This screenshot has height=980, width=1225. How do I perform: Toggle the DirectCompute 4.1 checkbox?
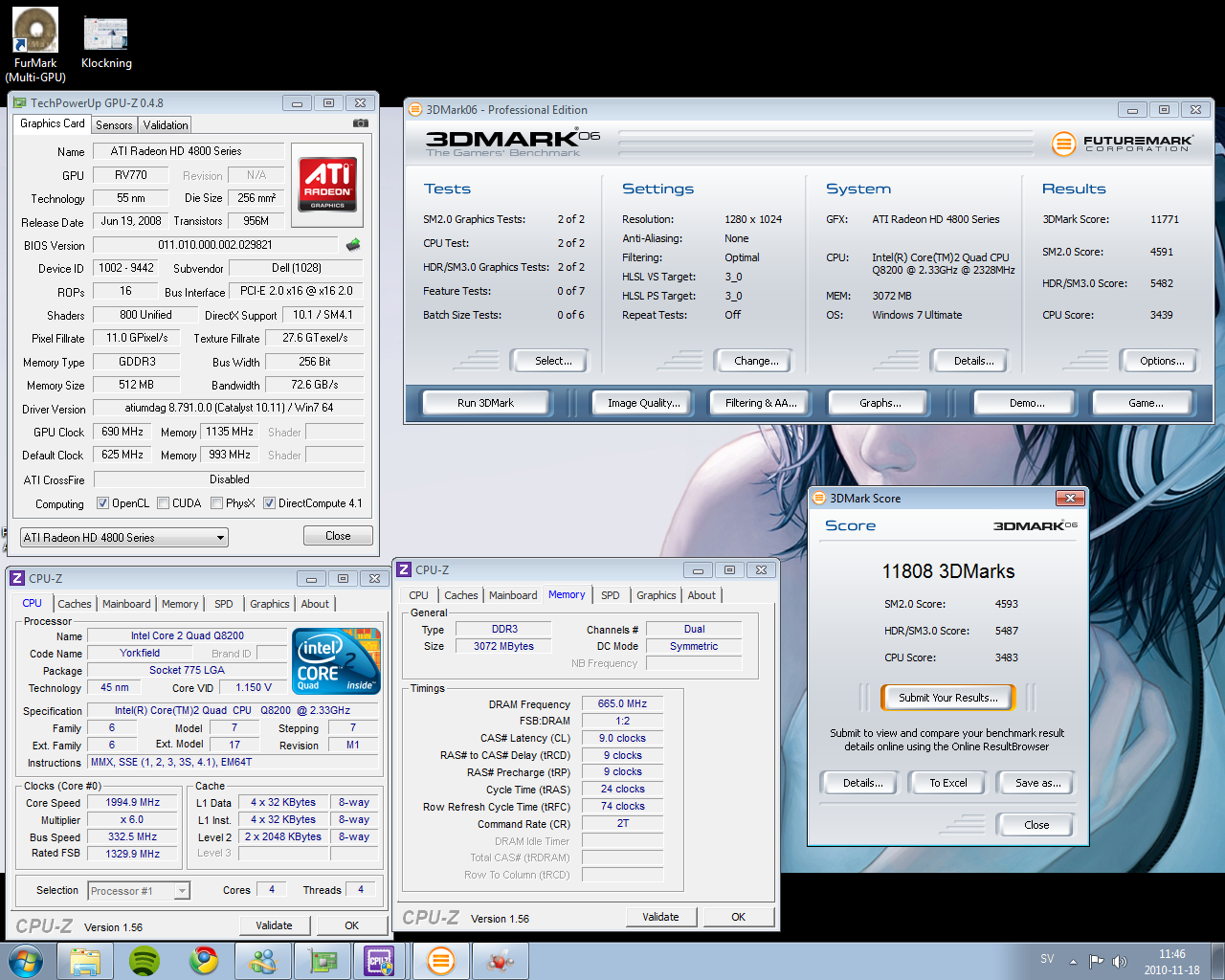pyautogui.click(x=270, y=503)
